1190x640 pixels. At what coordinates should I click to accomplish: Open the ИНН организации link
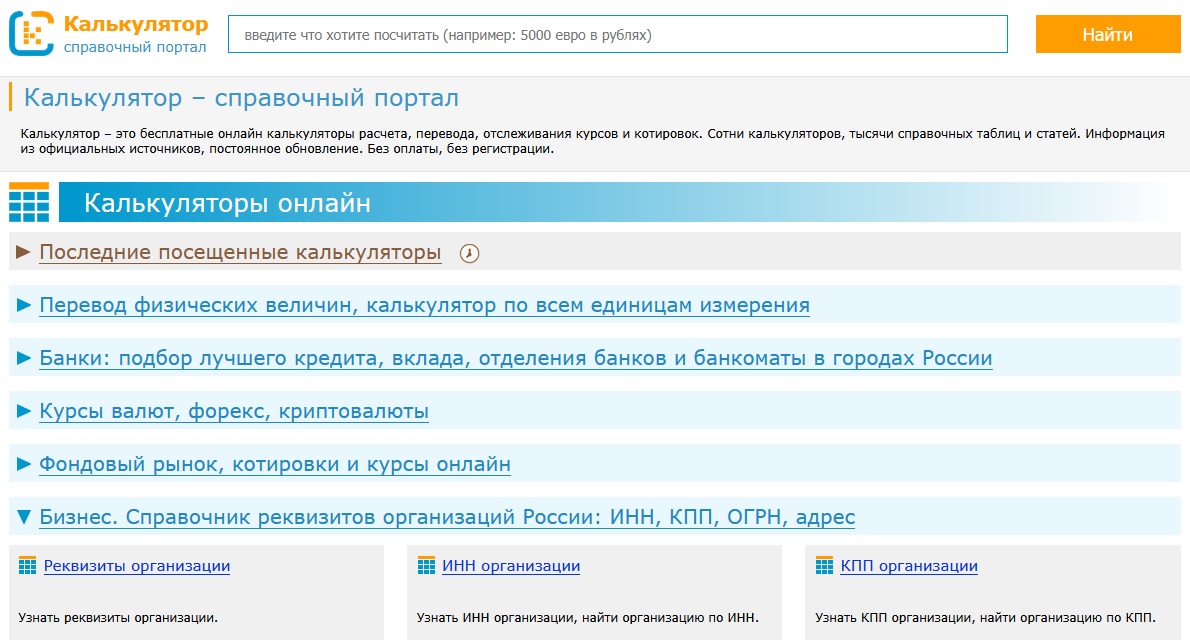click(x=511, y=566)
